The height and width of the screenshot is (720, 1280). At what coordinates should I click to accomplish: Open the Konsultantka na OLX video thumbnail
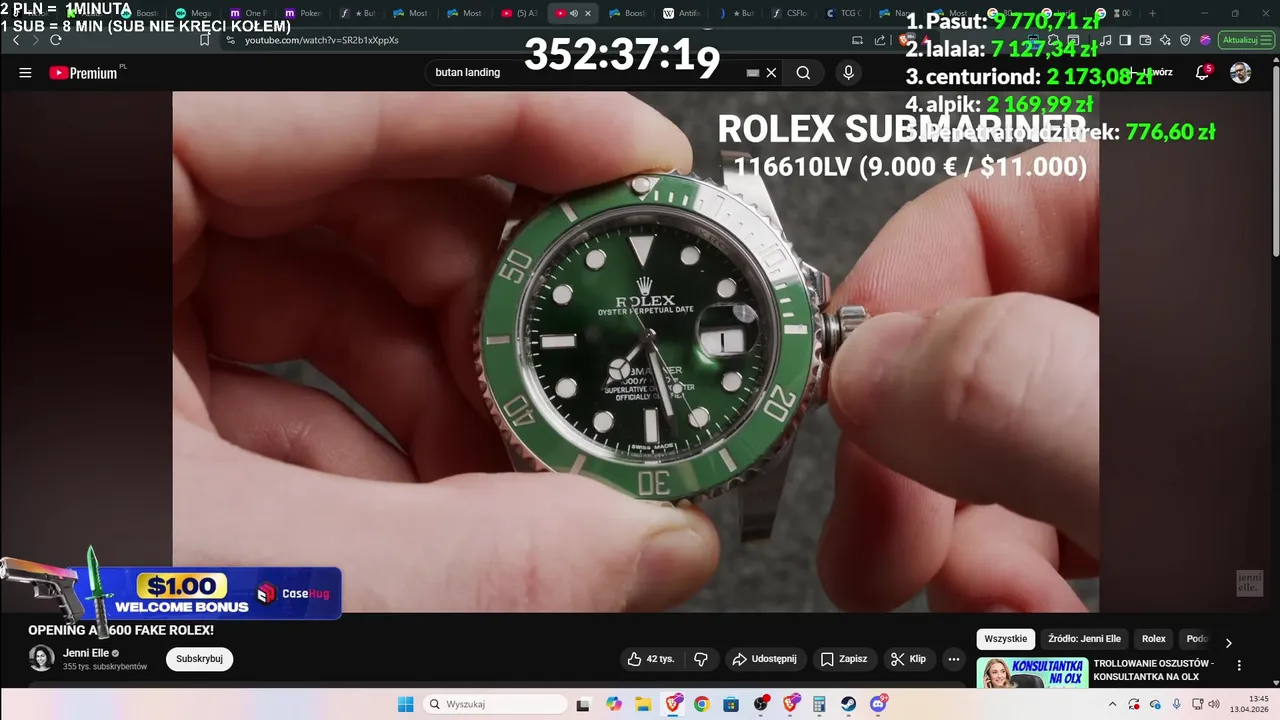point(1031,673)
